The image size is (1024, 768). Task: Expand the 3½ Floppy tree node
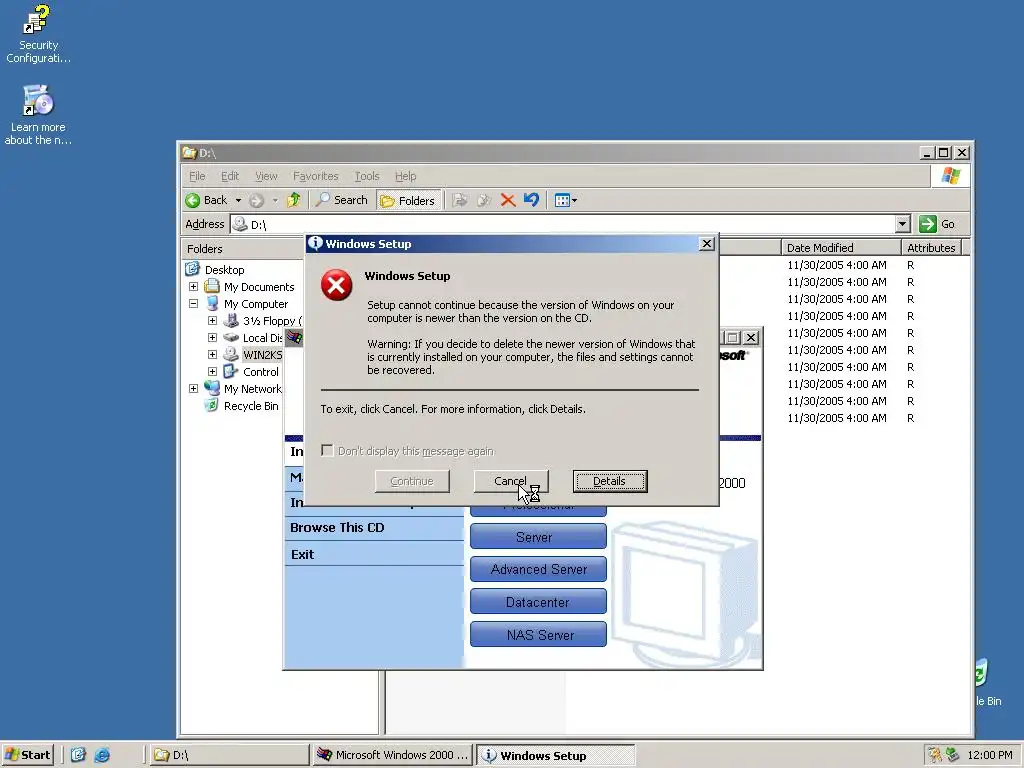212,321
